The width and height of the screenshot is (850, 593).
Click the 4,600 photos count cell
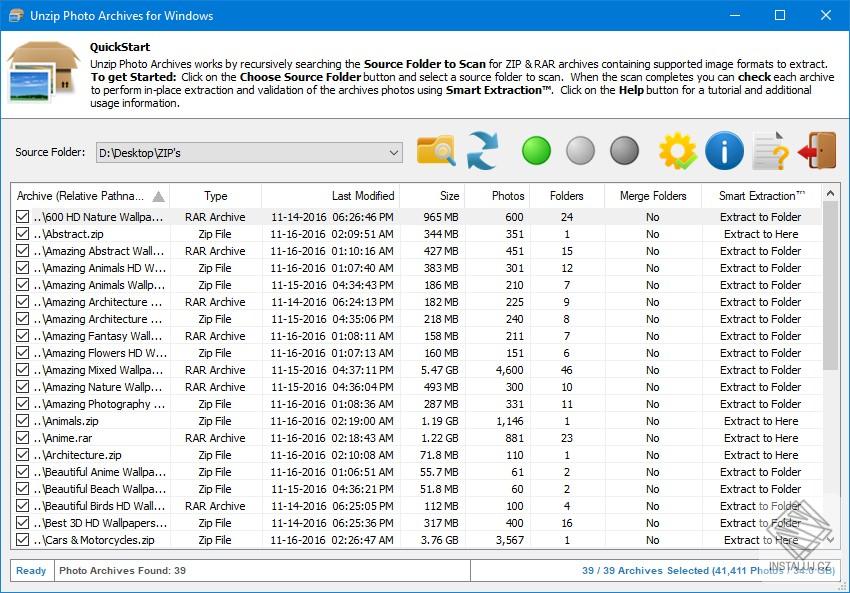pos(510,370)
